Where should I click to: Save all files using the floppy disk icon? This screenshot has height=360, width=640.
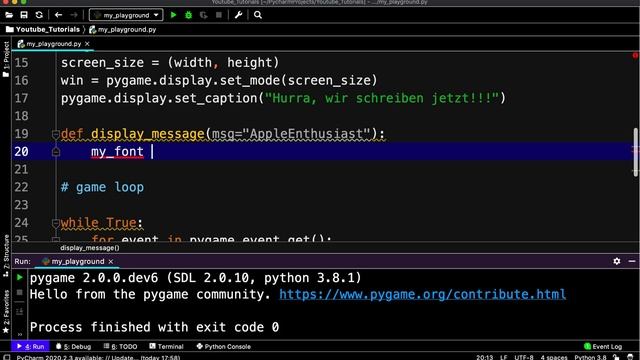[24, 15]
